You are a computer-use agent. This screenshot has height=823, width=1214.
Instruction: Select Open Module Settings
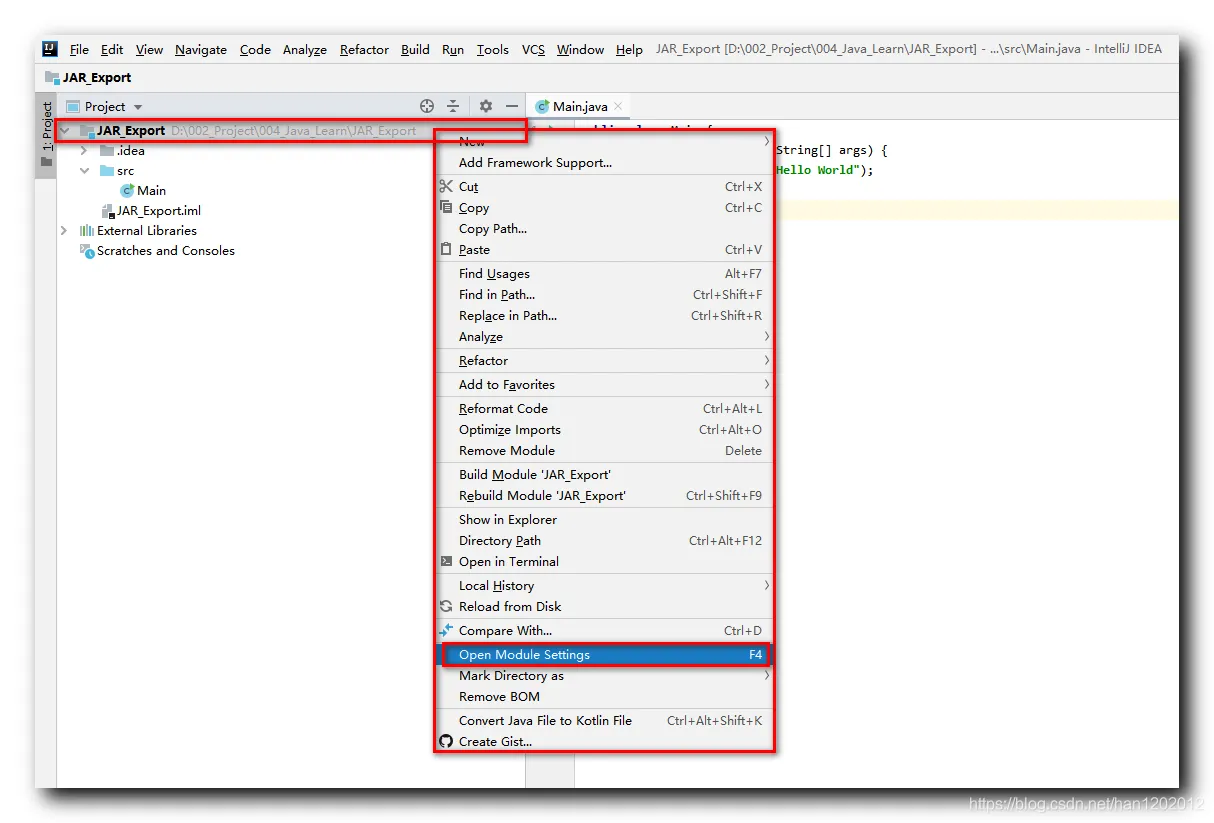[x=604, y=655]
